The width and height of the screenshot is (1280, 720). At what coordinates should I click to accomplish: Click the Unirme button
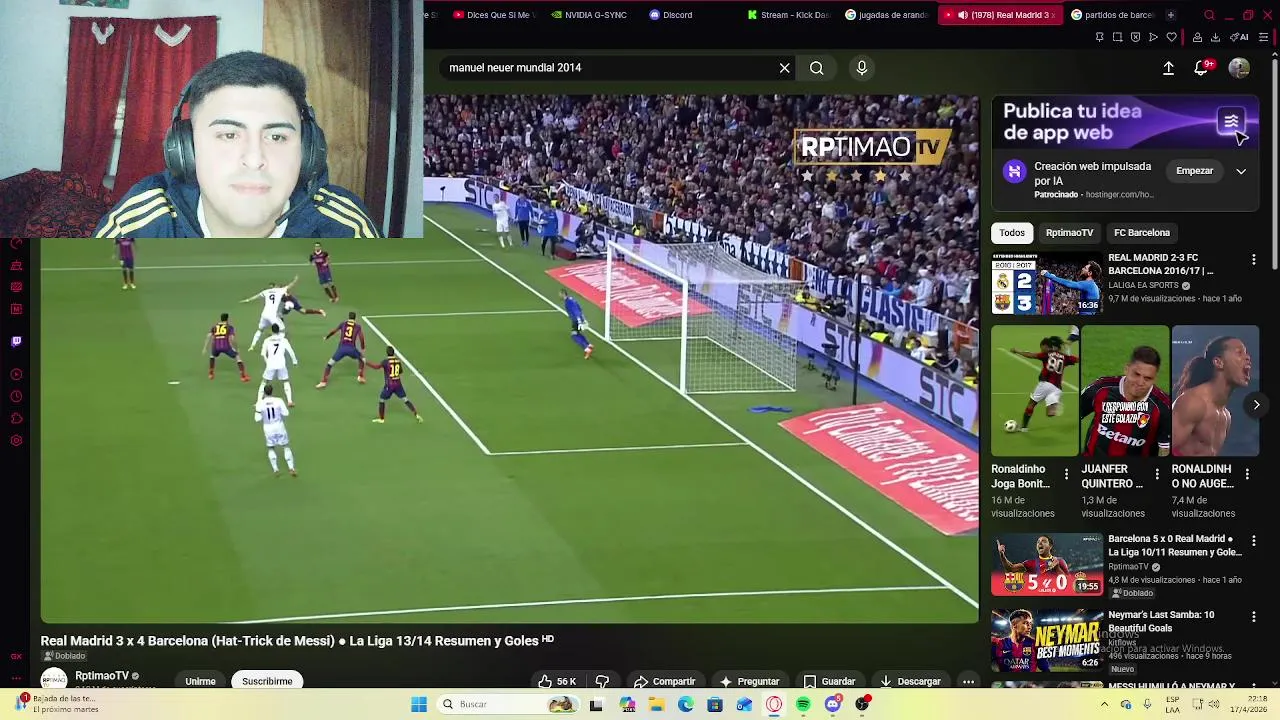(x=200, y=681)
